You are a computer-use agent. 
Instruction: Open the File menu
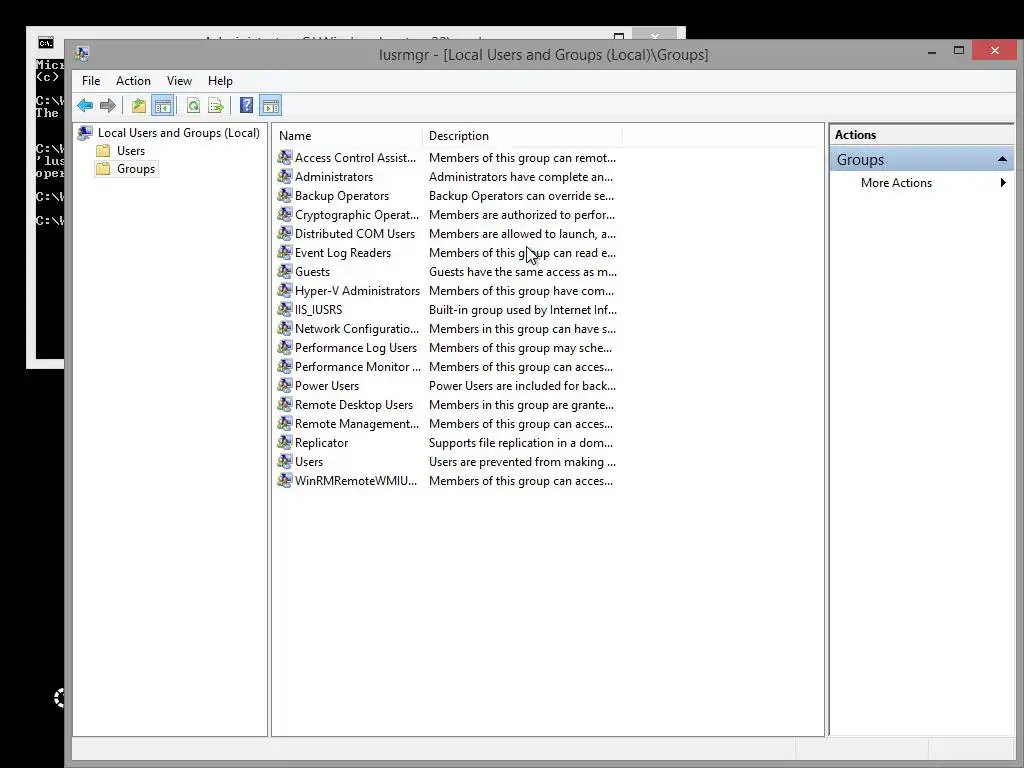[91, 81]
